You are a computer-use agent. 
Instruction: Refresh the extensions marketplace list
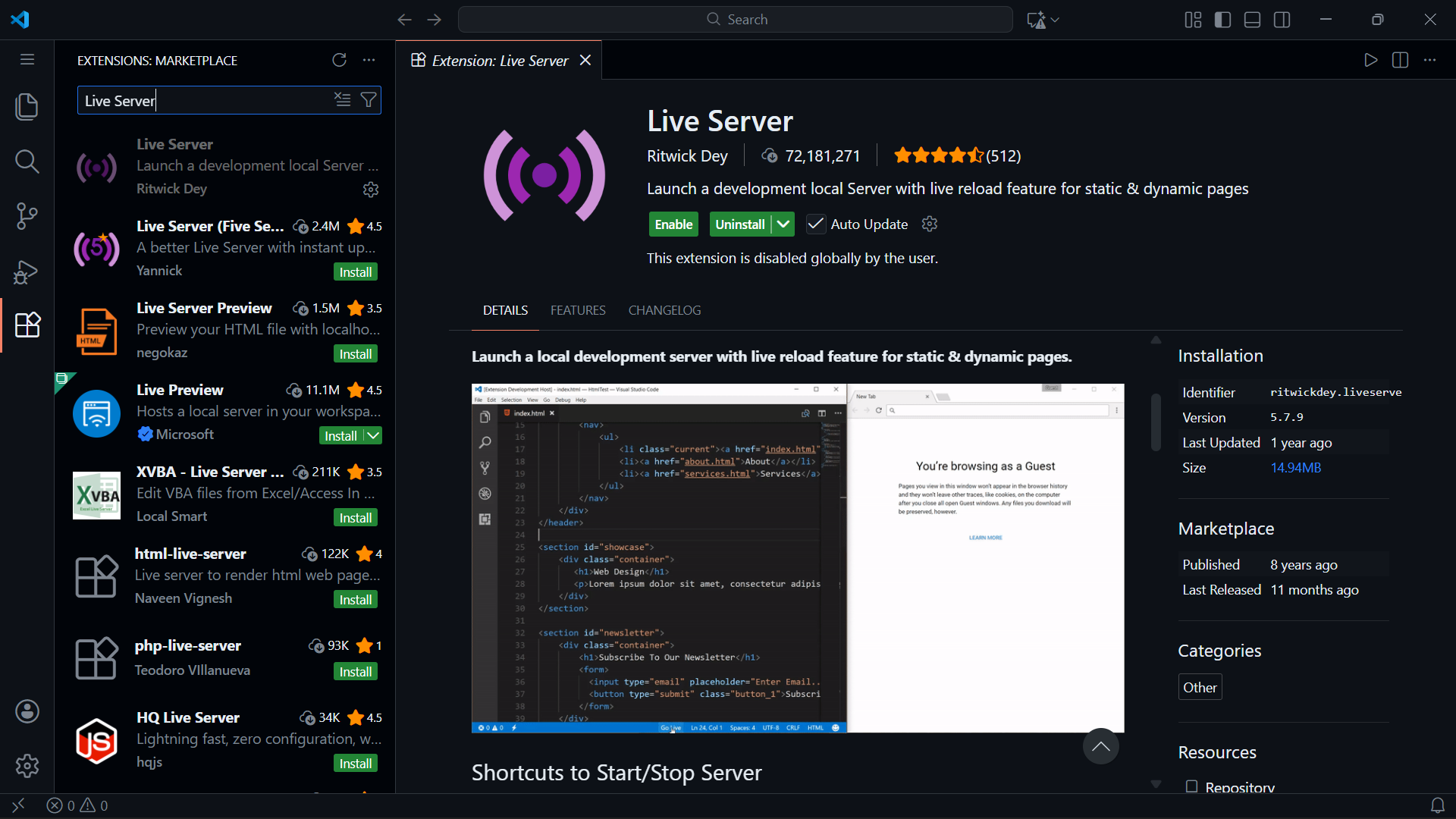click(340, 60)
